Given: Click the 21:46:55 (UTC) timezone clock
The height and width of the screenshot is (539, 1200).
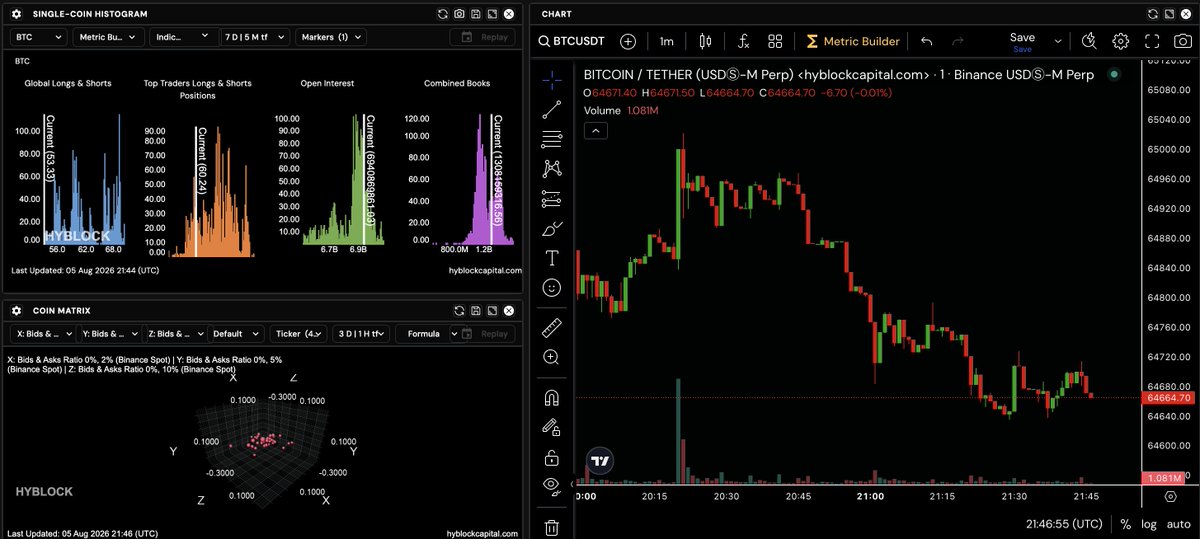Looking at the screenshot, I should pos(1064,524).
